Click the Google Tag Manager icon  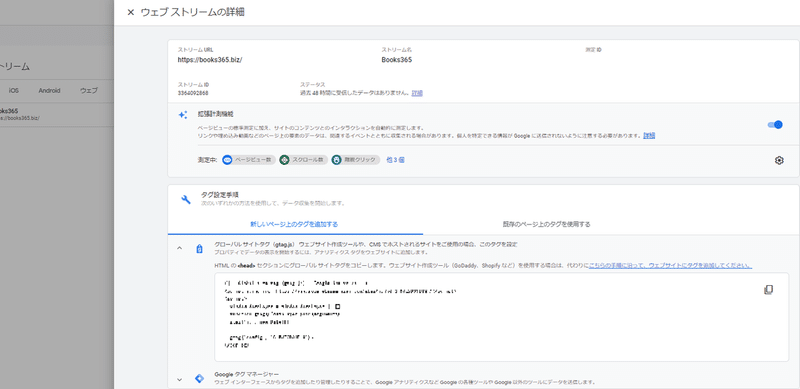click(x=199, y=378)
